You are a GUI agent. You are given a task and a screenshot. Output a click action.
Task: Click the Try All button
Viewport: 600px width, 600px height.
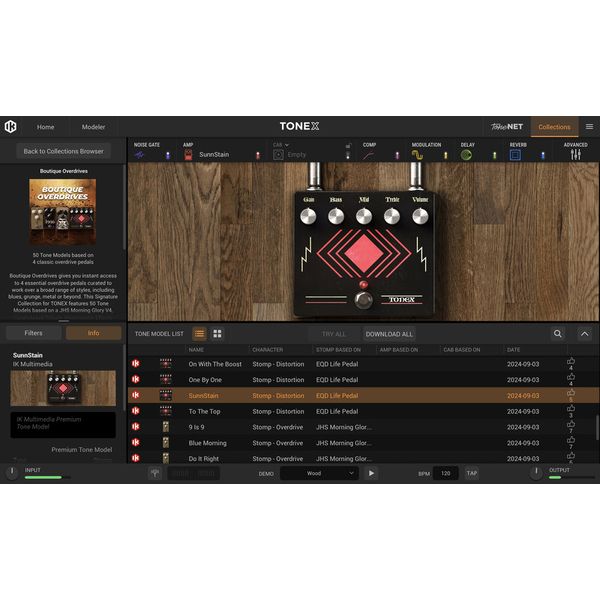(x=334, y=334)
